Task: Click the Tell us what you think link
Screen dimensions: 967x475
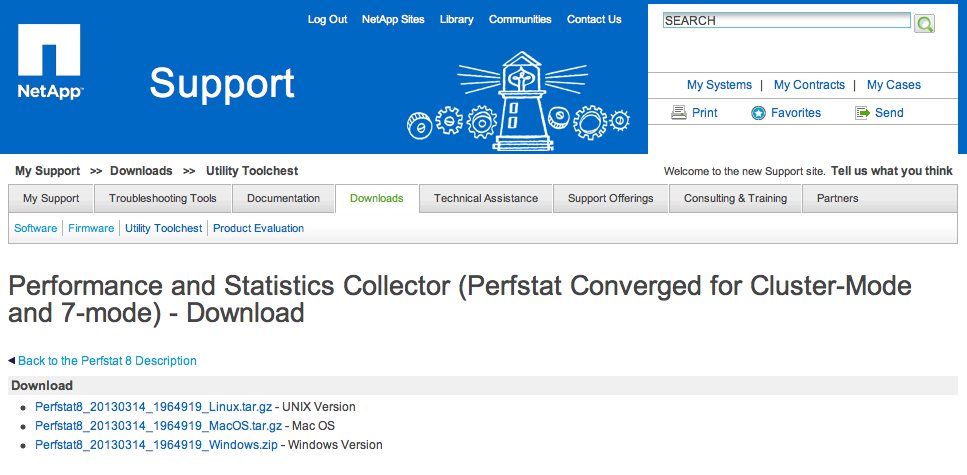Action: coord(891,171)
